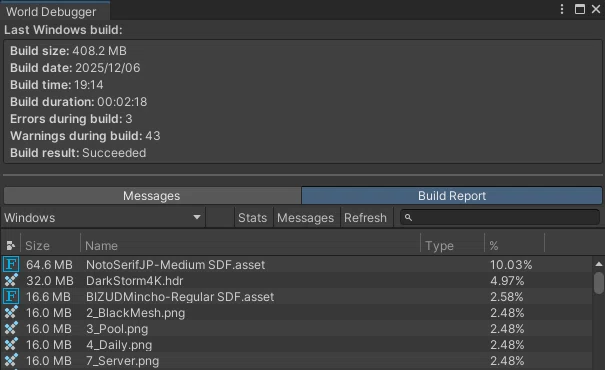Open the Windows platform dropdown
This screenshot has height=370, width=605.
pyautogui.click(x=103, y=218)
